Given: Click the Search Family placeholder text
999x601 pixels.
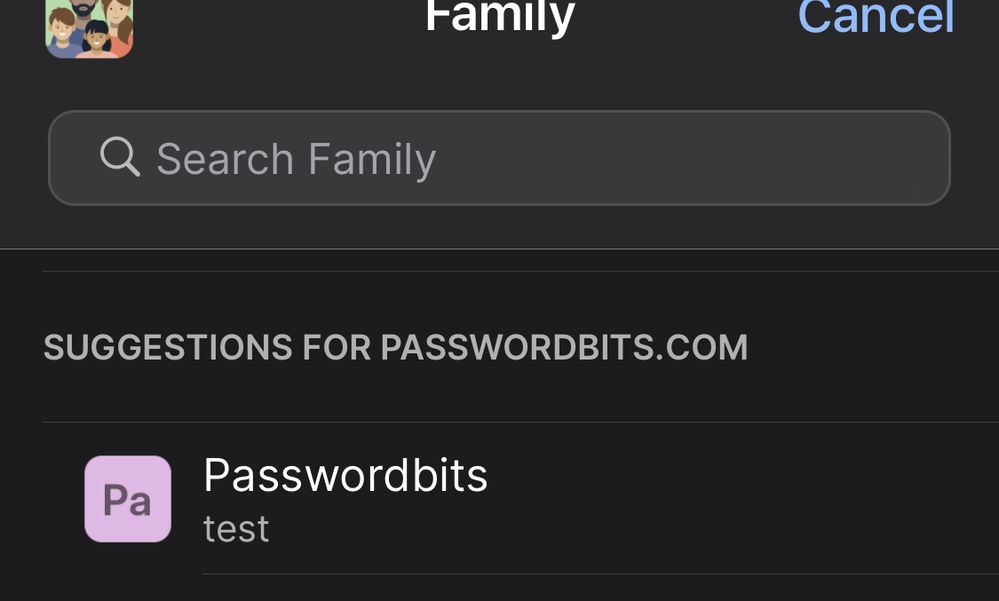Looking at the screenshot, I should (x=296, y=159).
